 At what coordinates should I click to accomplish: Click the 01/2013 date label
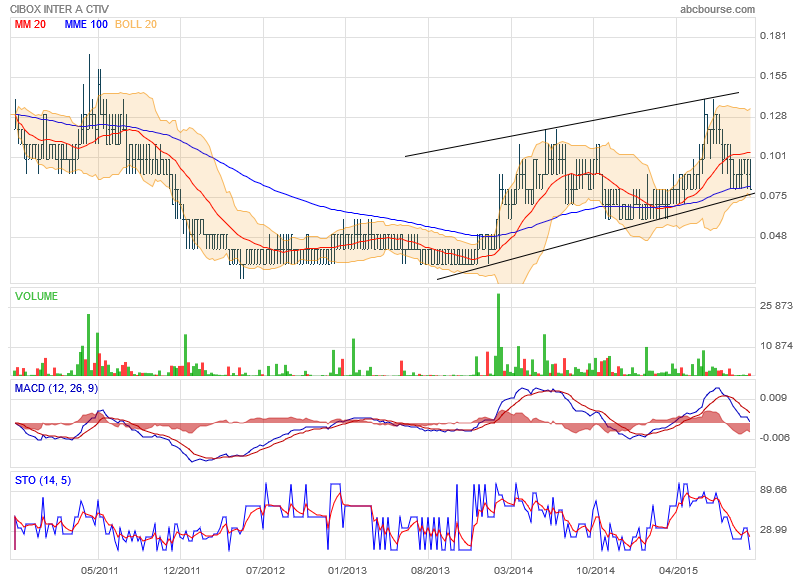(347, 570)
